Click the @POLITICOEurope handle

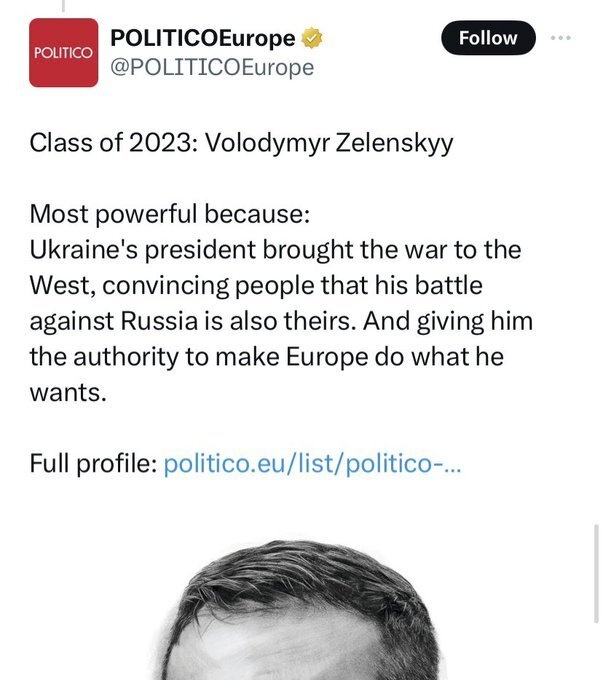[212, 67]
